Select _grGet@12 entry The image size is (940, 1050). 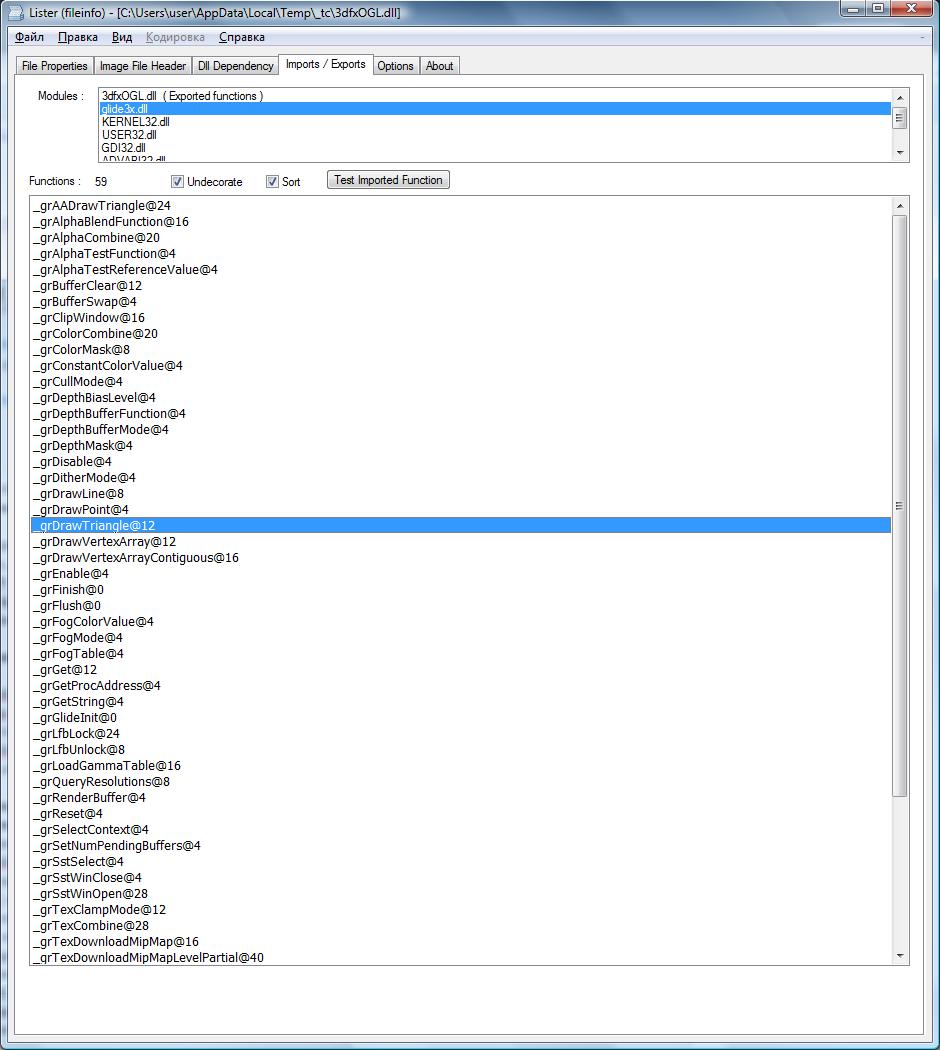[461, 670]
